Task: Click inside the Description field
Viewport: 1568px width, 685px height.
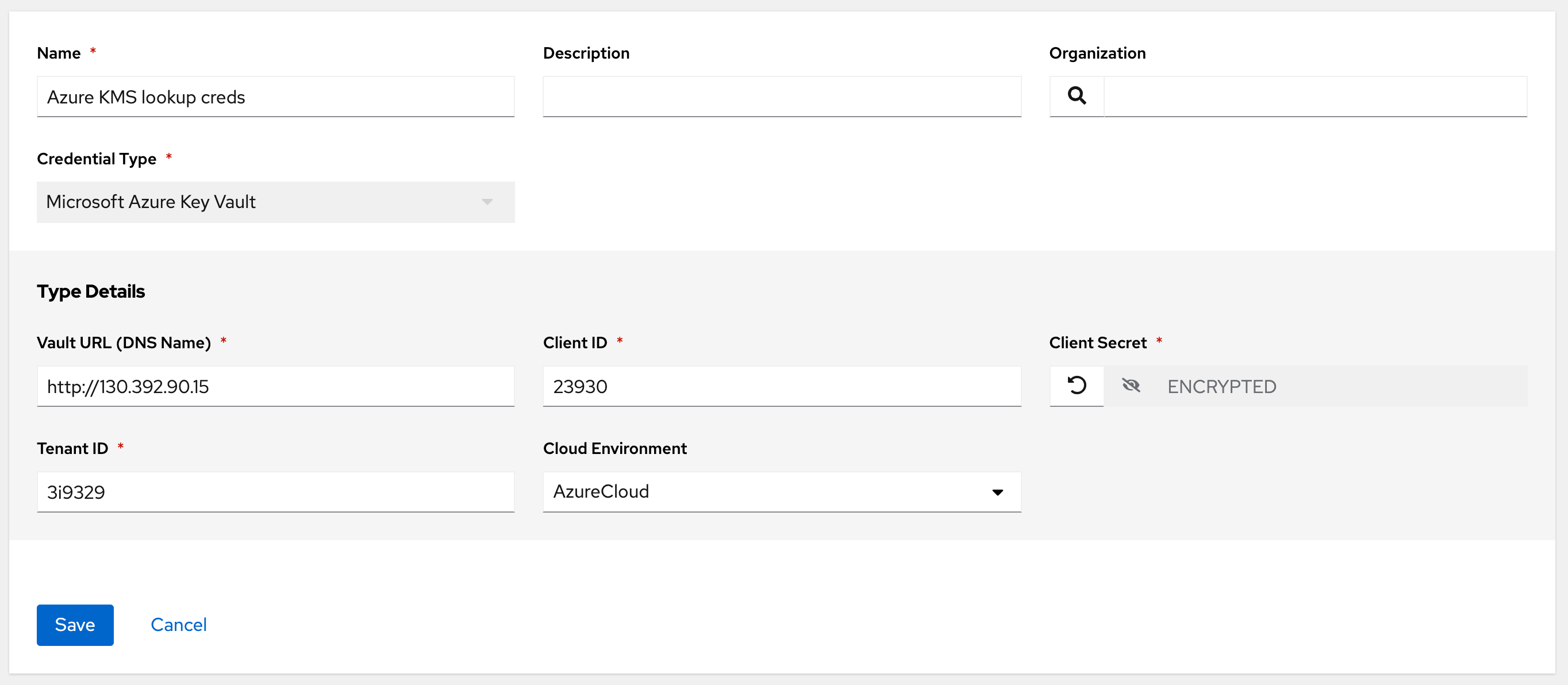Action: pos(782,96)
